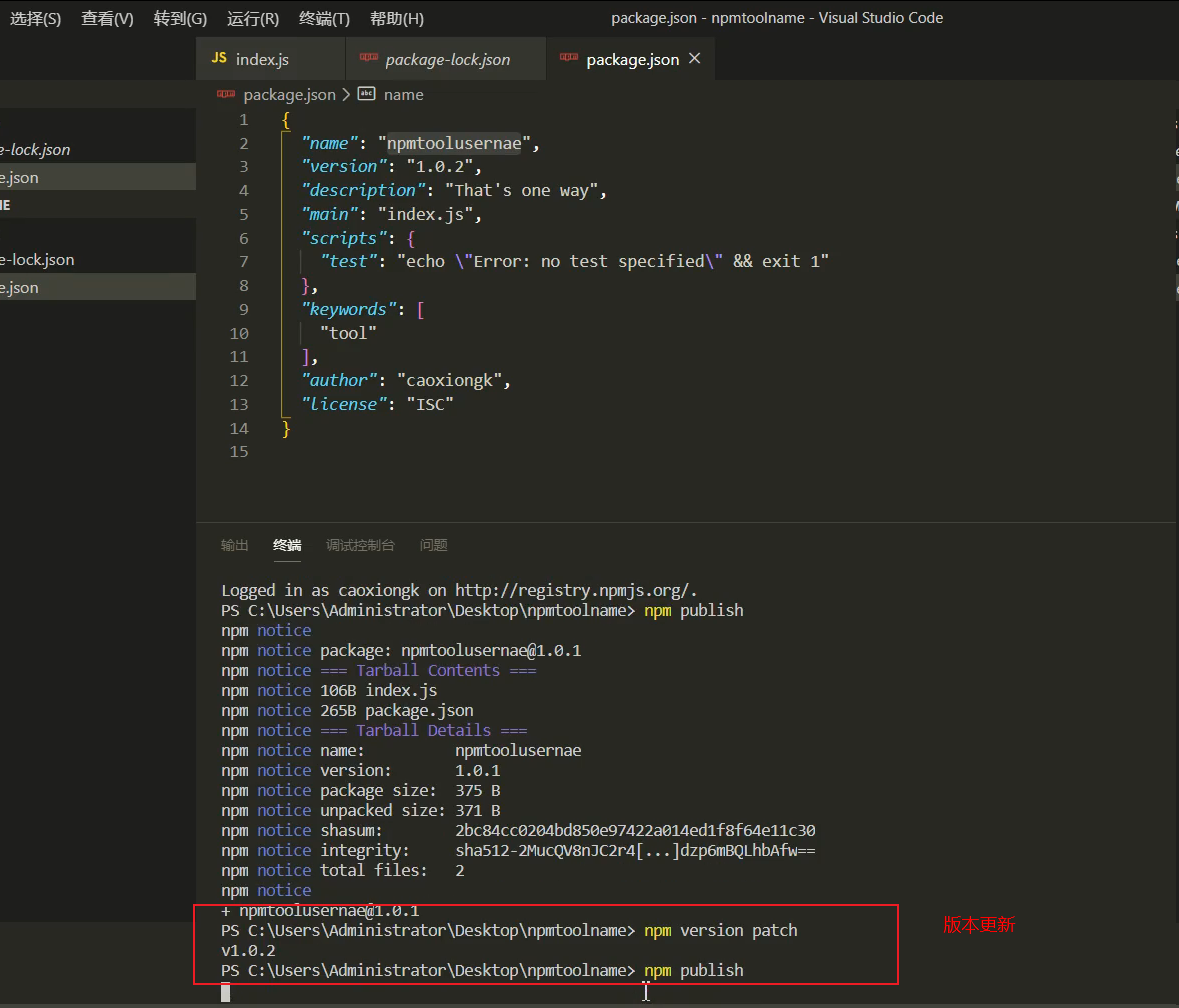The width and height of the screenshot is (1179, 1008).
Task: Open the 运行(R) menu
Action: click(x=253, y=19)
